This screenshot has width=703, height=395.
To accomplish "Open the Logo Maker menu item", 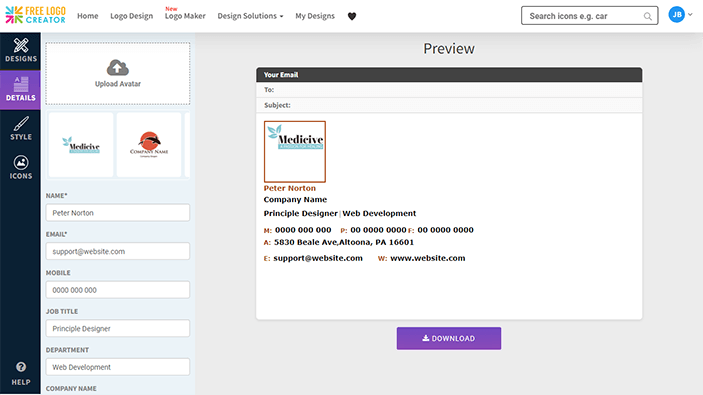I will 185,16.
